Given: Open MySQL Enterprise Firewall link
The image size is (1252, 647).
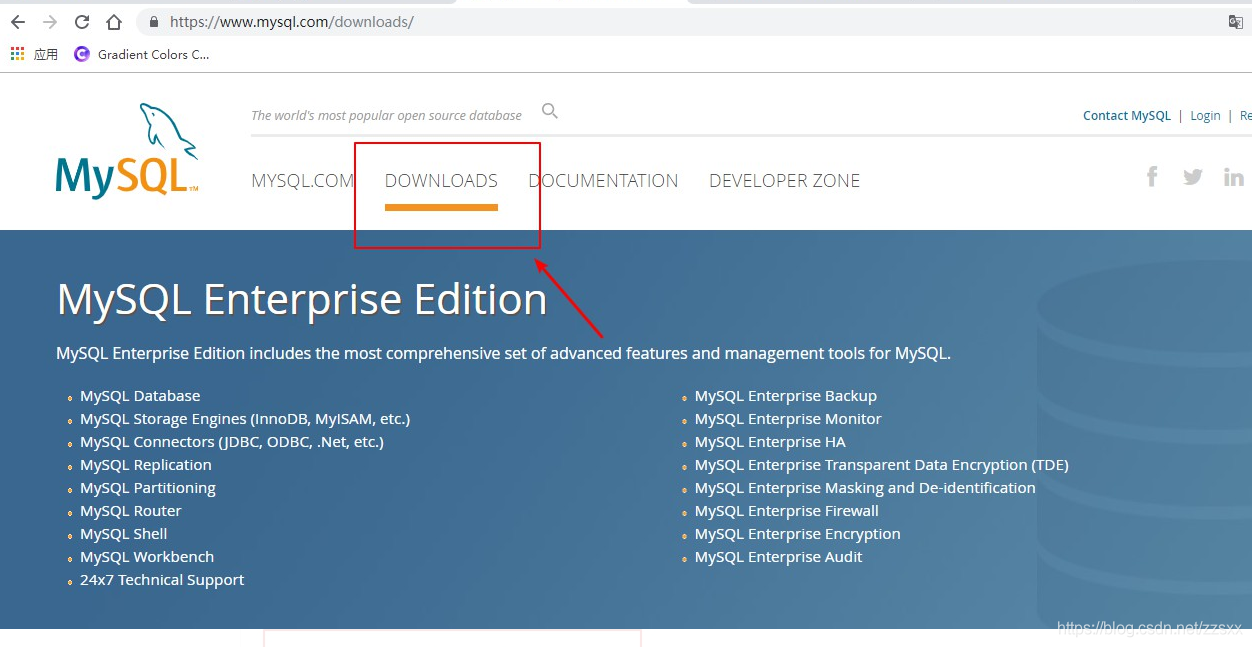Looking at the screenshot, I should click(x=787, y=511).
